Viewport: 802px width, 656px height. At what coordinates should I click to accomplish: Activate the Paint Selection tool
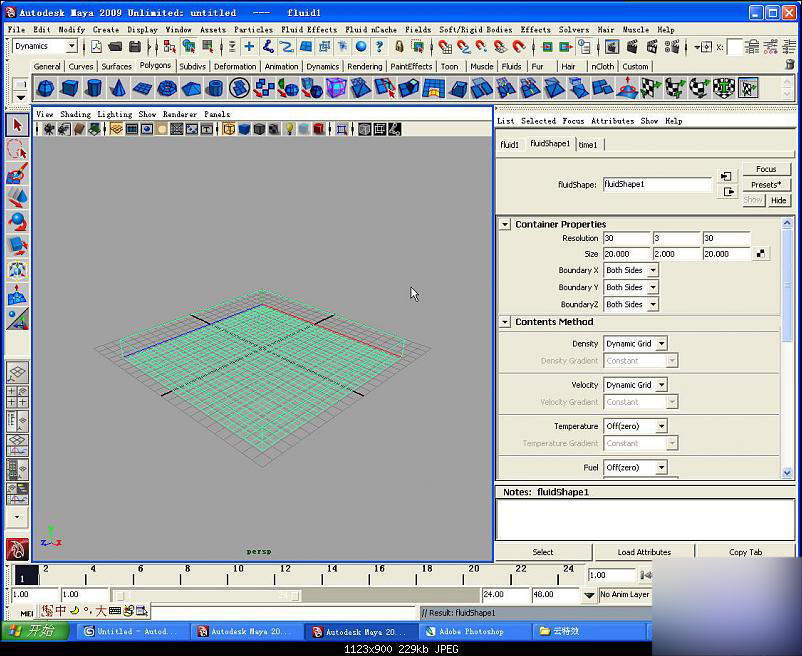coord(17,174)
